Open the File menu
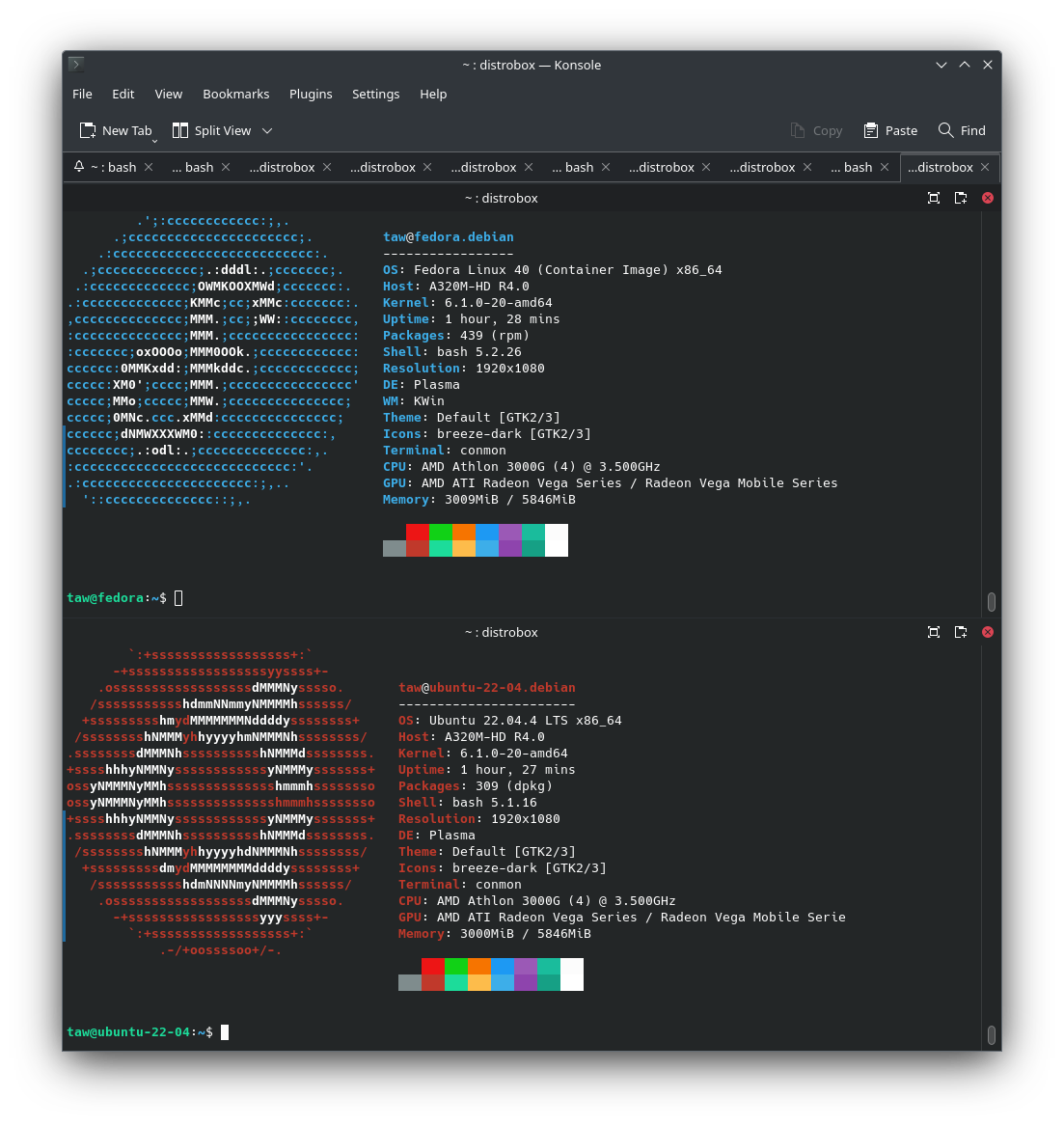1064x1125 pixels. pyautogui.click(x=83, y=94)
